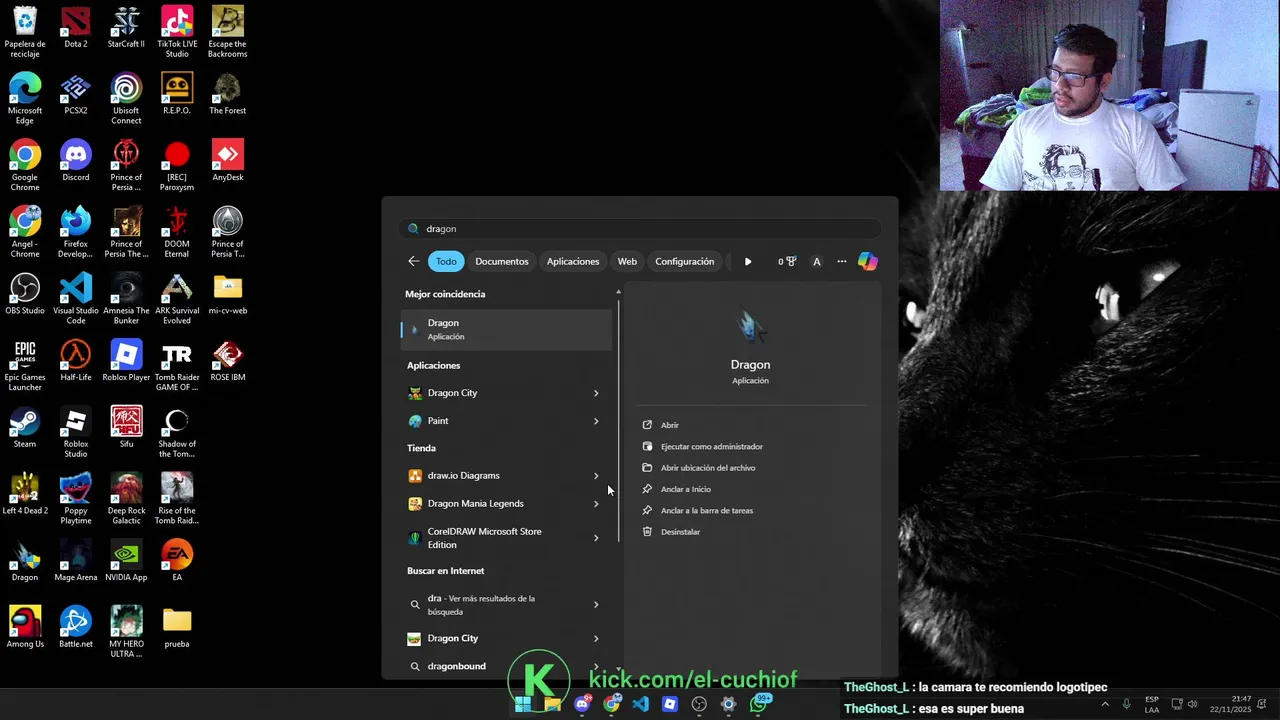Expand the Dragon City web result chevron
Screen dimensions: 1280x720
click(x=596, y=638)
